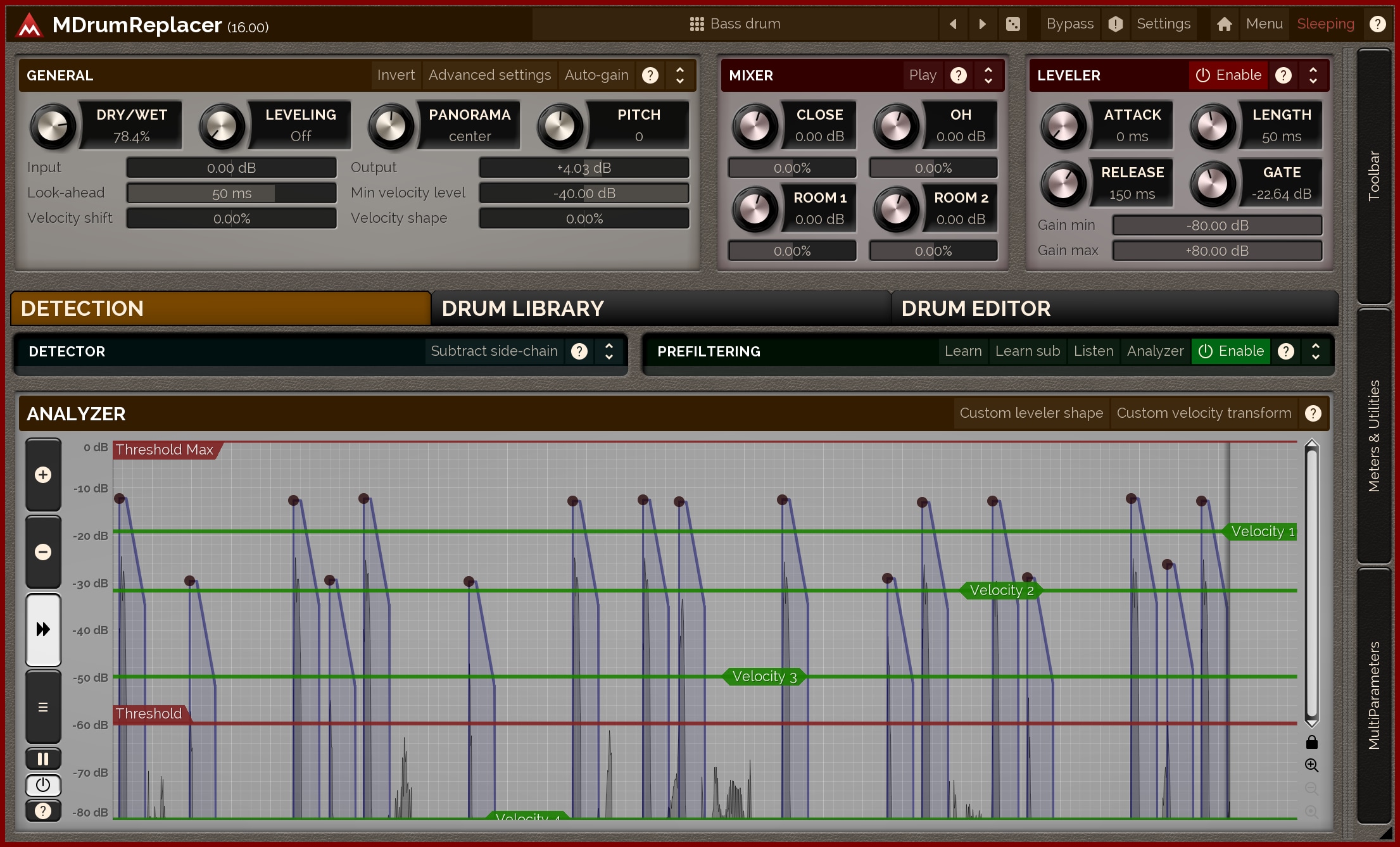Image resolution: width=1400 pixels, height=847 pixels.
Task: Click the Gate knob in Leveler
Action: point(1213,184)
